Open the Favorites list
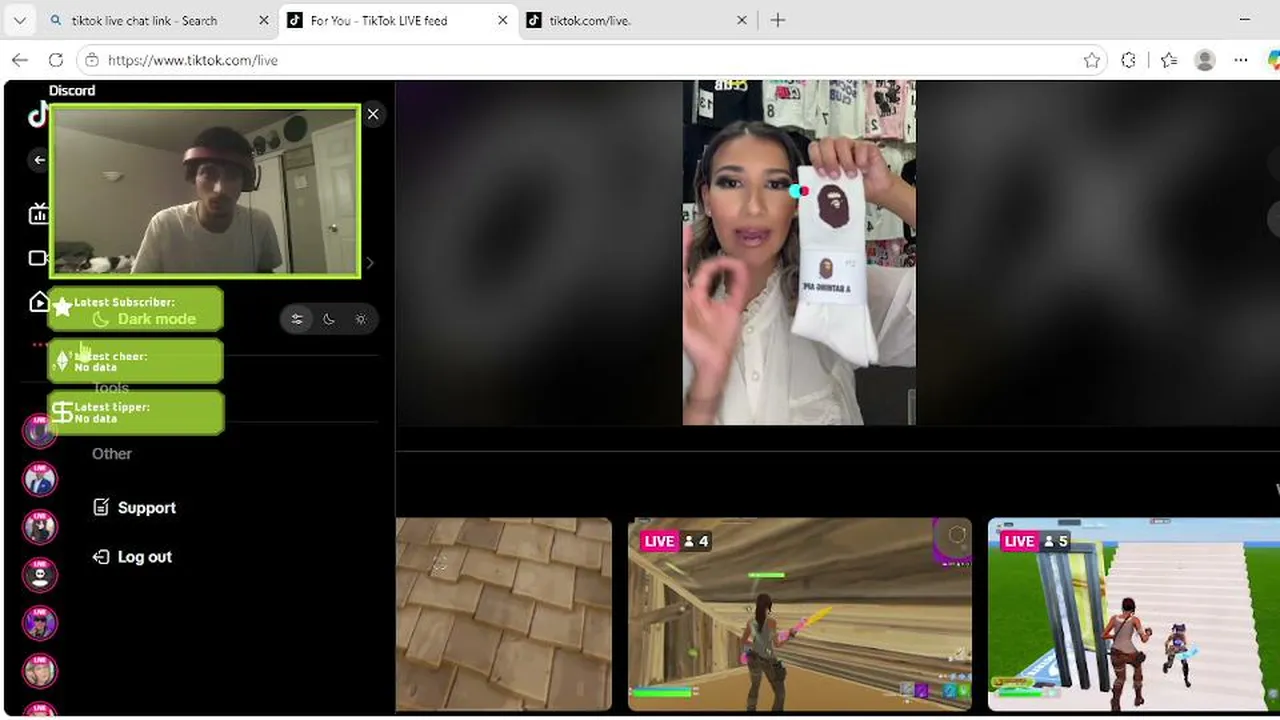Image resolution: width=1280 pixels, height=720 pixels. tap(1169, 60)
